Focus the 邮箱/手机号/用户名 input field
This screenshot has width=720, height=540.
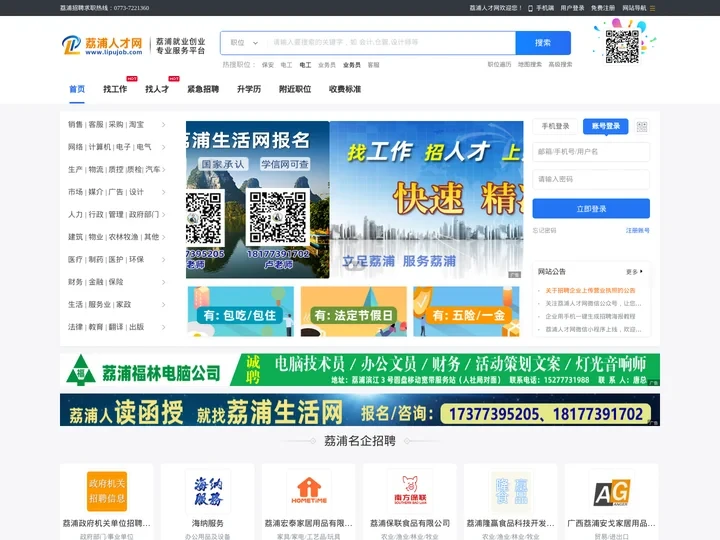tap(591, 152)
